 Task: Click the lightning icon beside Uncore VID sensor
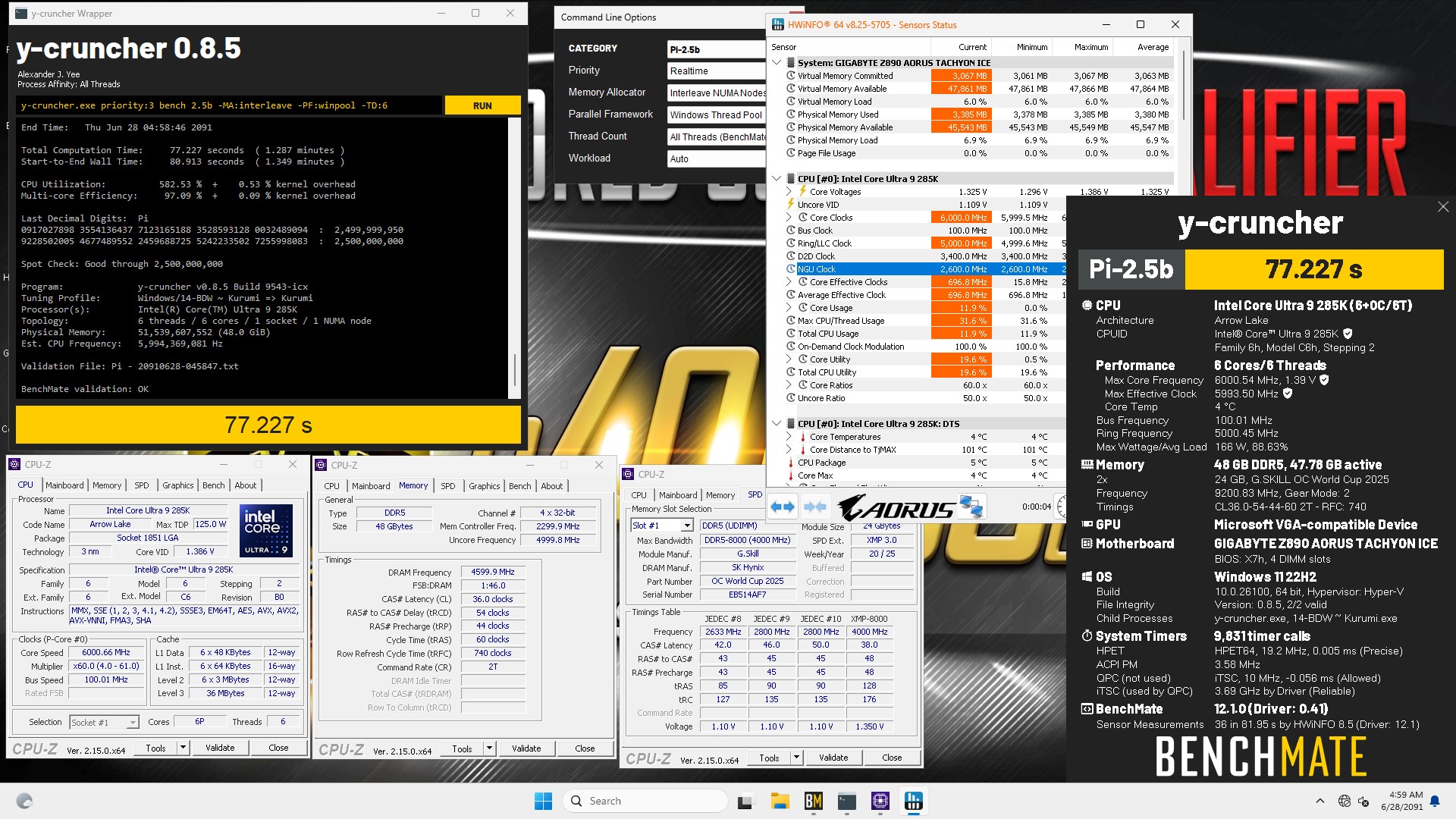click(x=791, y=205)
